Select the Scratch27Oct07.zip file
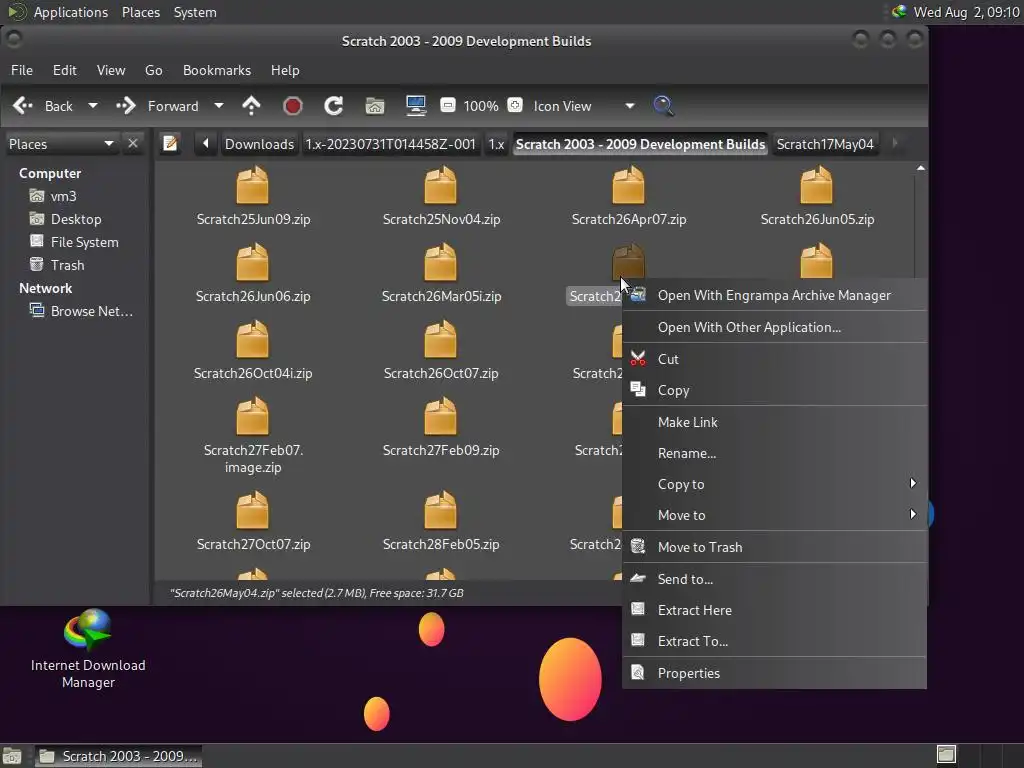 (x=253, y=522)
